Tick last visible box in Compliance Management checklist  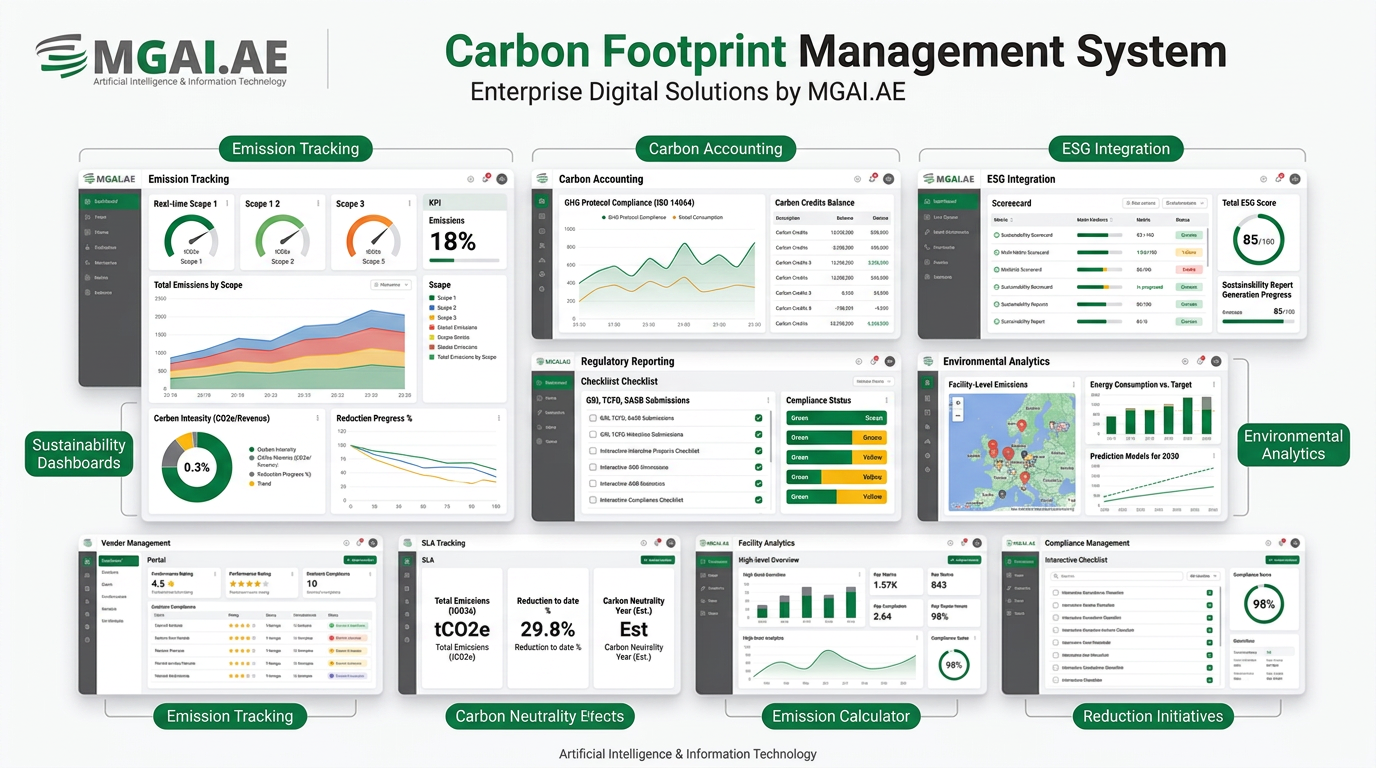(x=1056, y=680)
